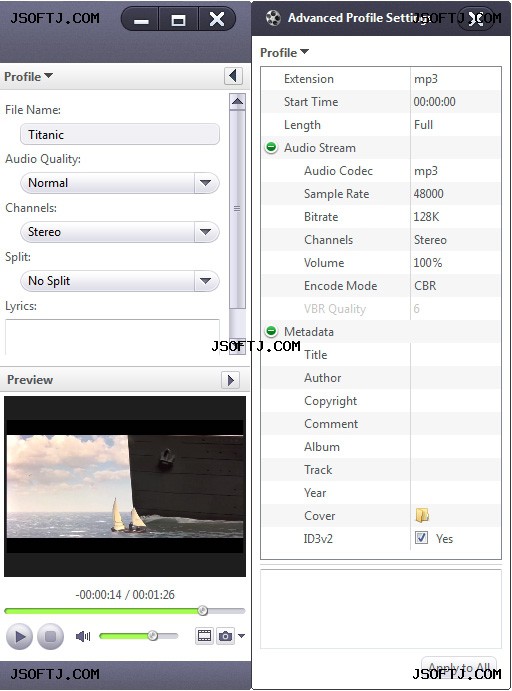Minimize the main converter window
Screen dimensions: 512x691
(141, 19)
